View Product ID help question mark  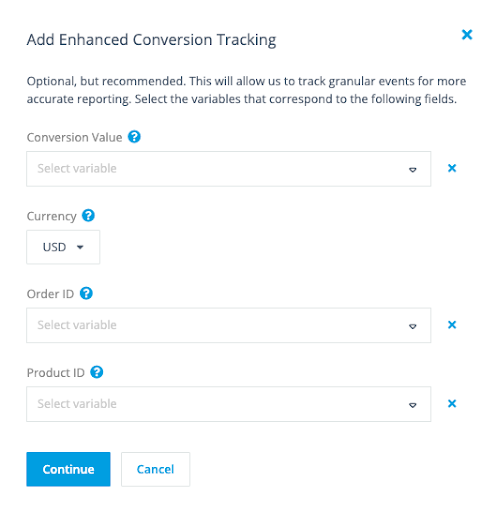click(97, 372)
